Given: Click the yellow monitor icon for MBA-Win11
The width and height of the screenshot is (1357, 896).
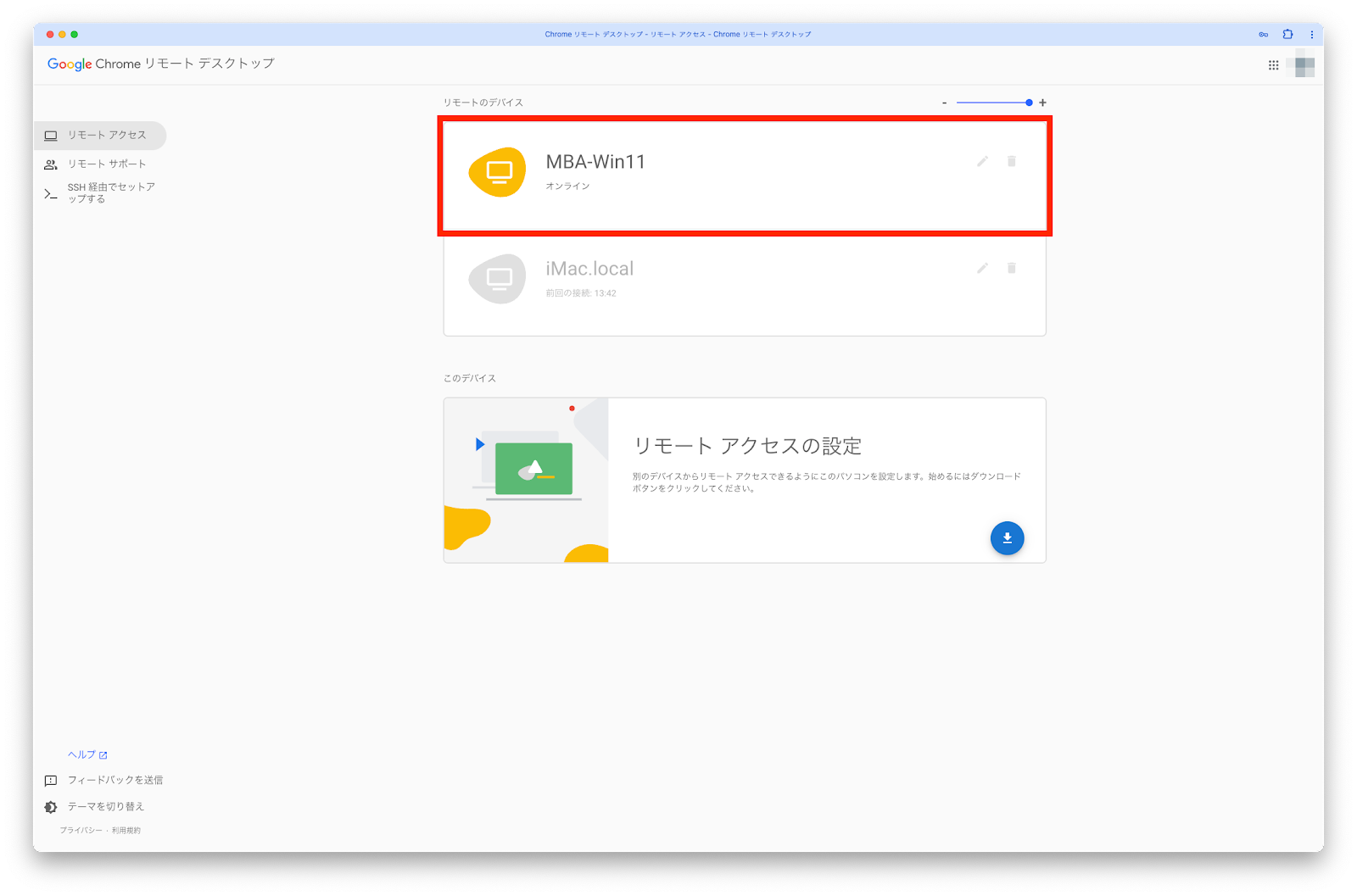Looking at the screenshot, I should tap(498, 172).
